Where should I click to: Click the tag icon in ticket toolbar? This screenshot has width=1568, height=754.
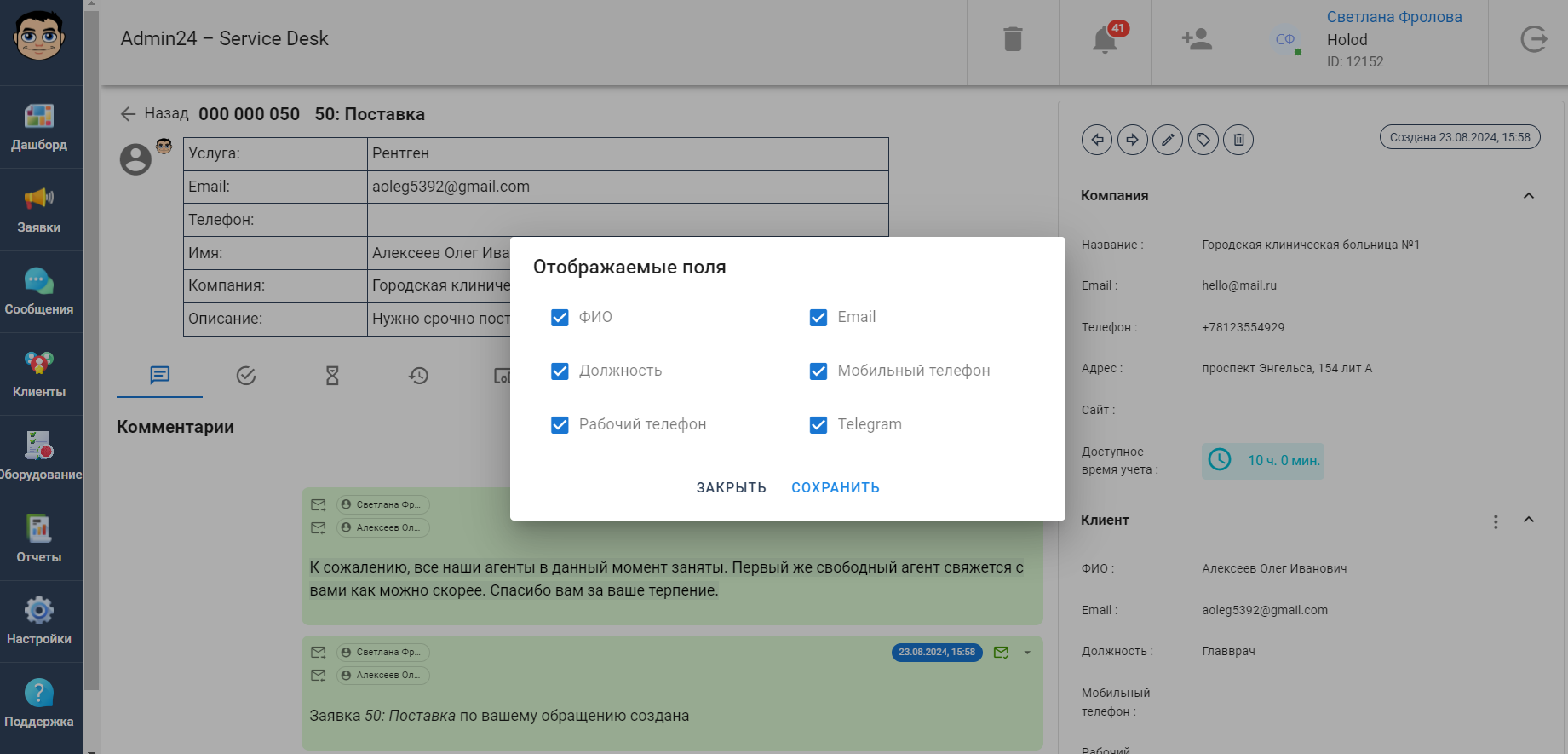point(1203,140)
